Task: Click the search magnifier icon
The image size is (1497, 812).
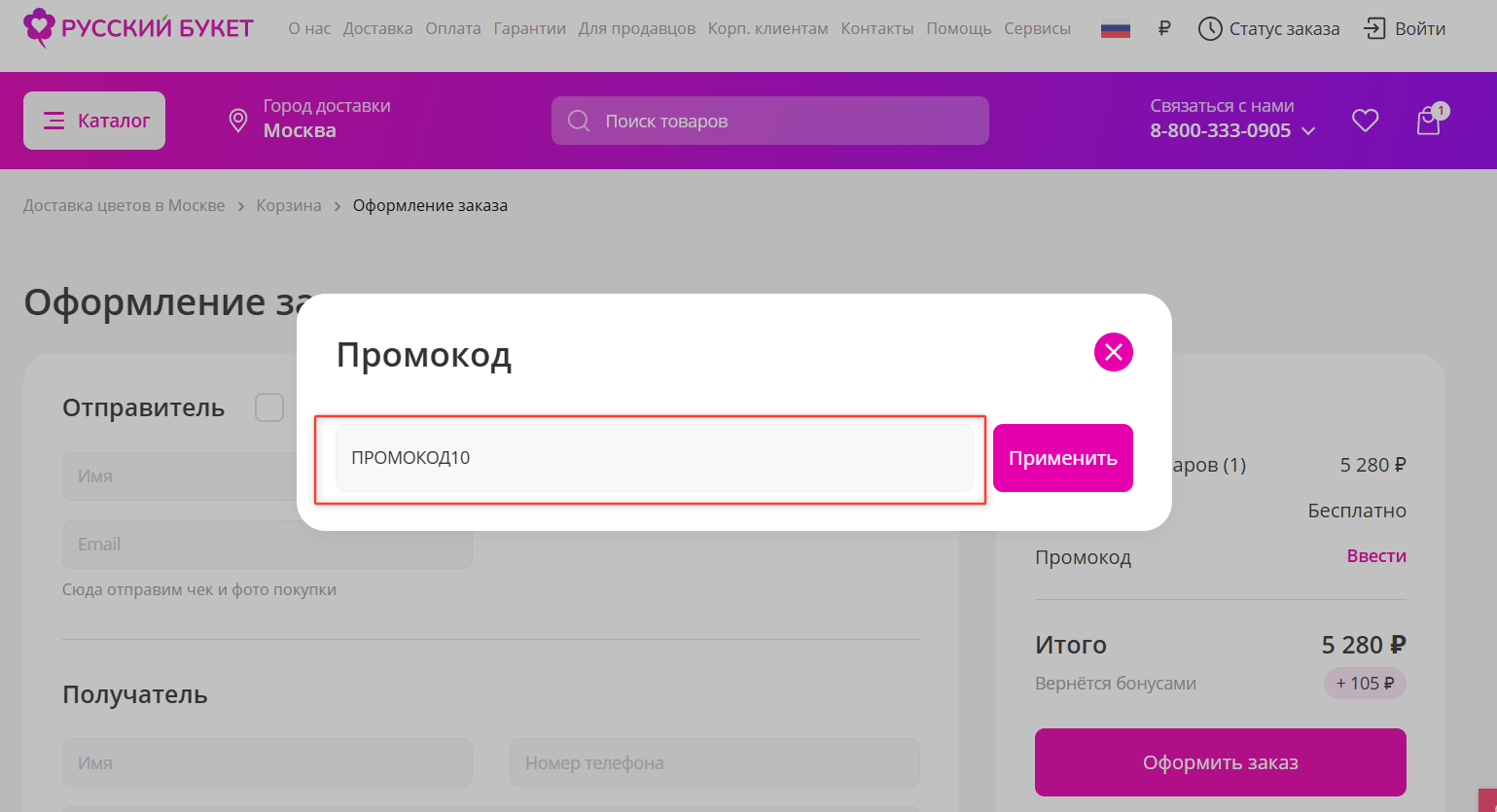Action: [x=578, y=120]
